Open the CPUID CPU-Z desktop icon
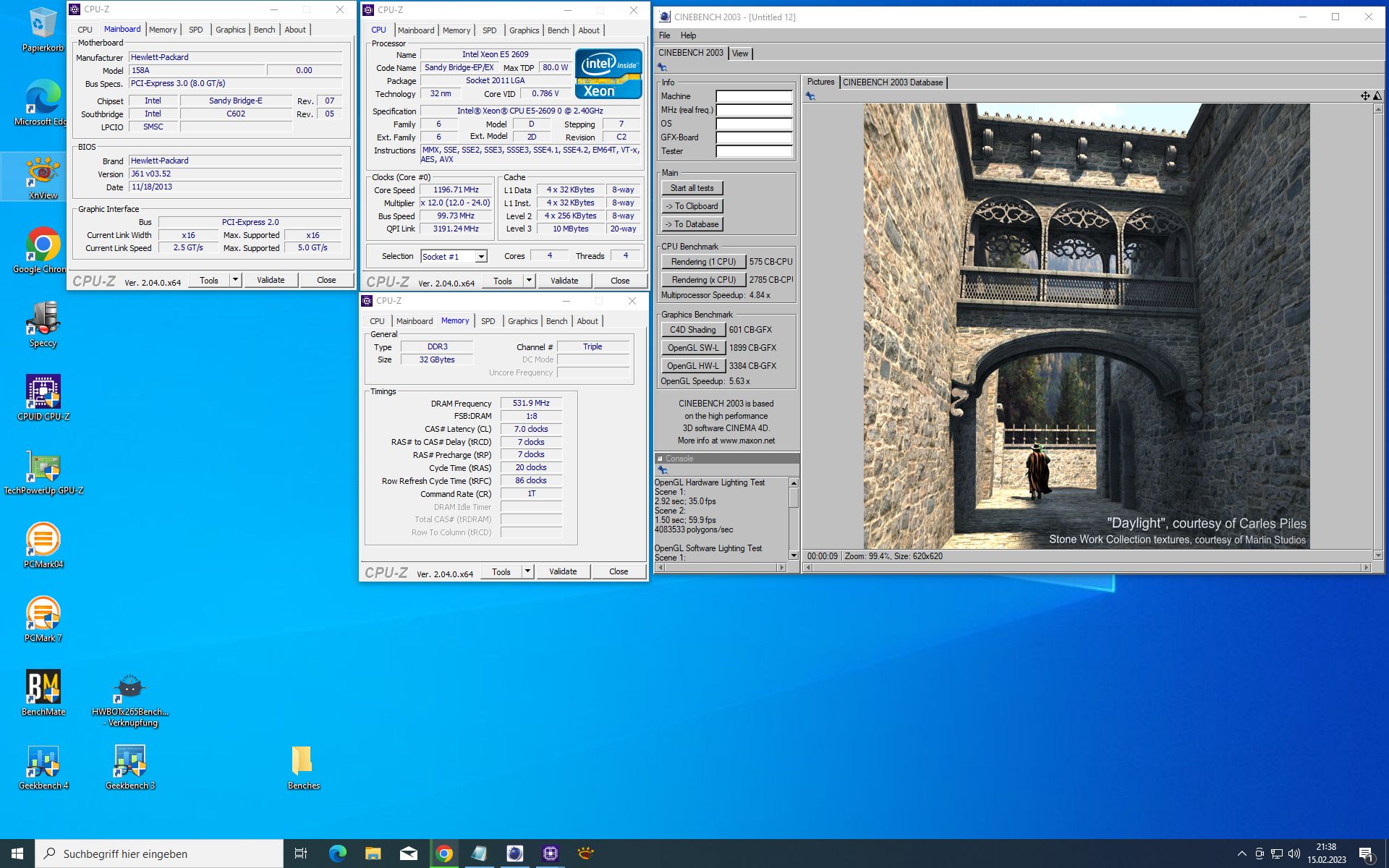 click(43, 398)
